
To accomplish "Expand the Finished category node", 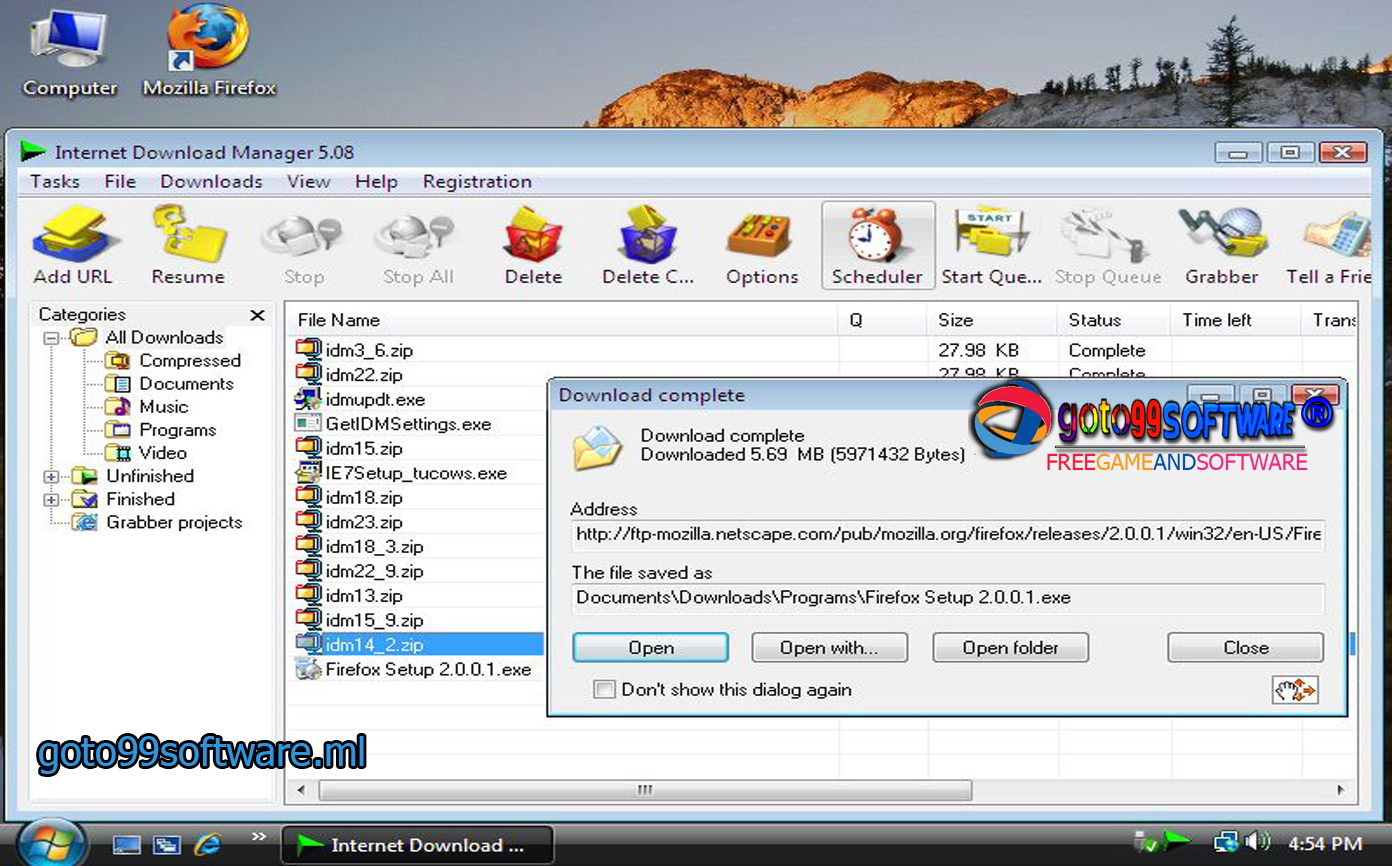I will click(x=51, y=499).
